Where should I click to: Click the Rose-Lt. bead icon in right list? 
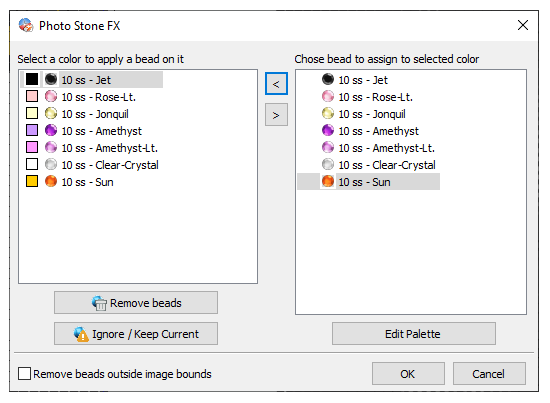pyautogui.click(x=328, y=96)
